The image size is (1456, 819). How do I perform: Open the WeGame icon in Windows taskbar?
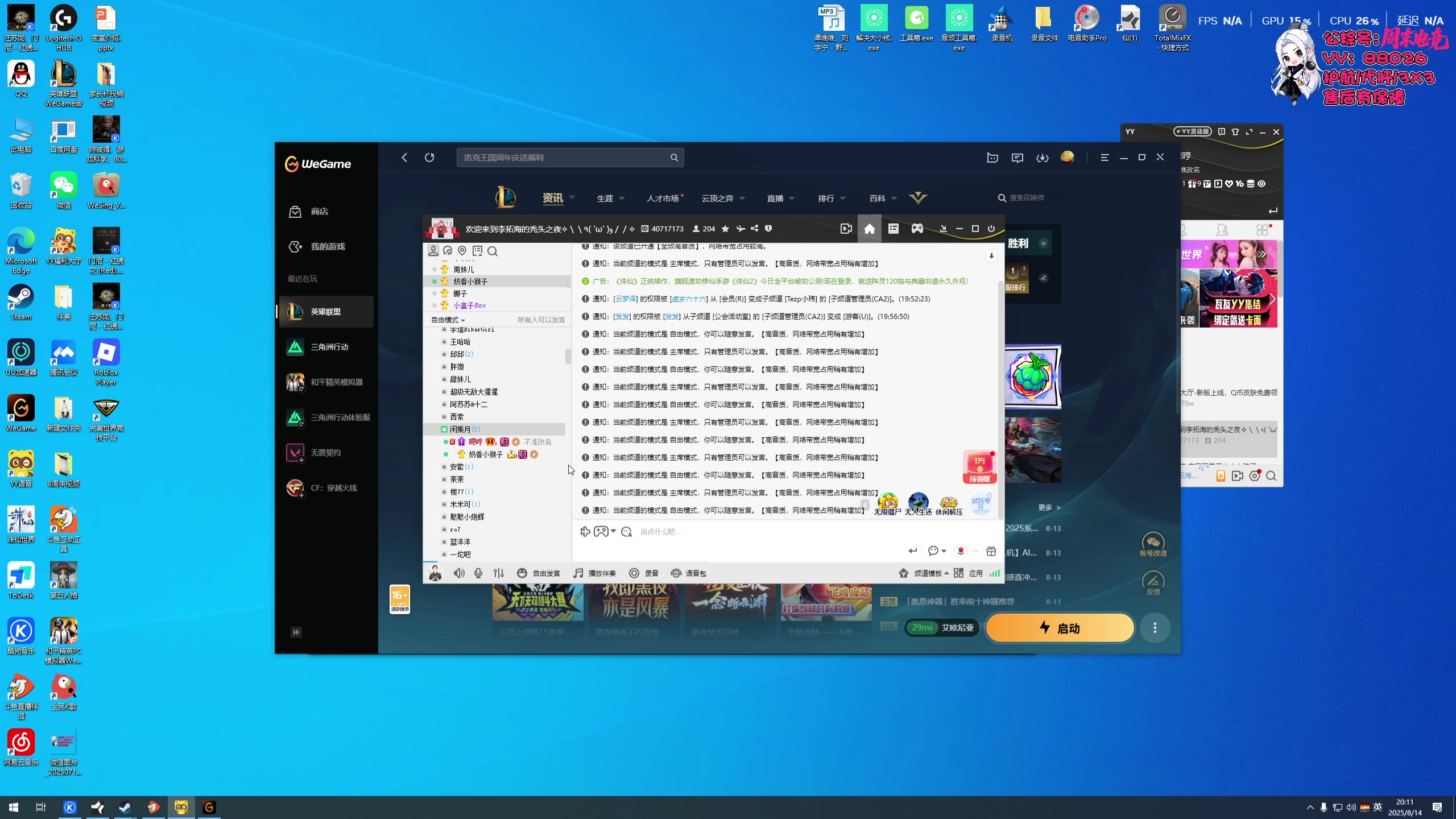coord(209,807)
